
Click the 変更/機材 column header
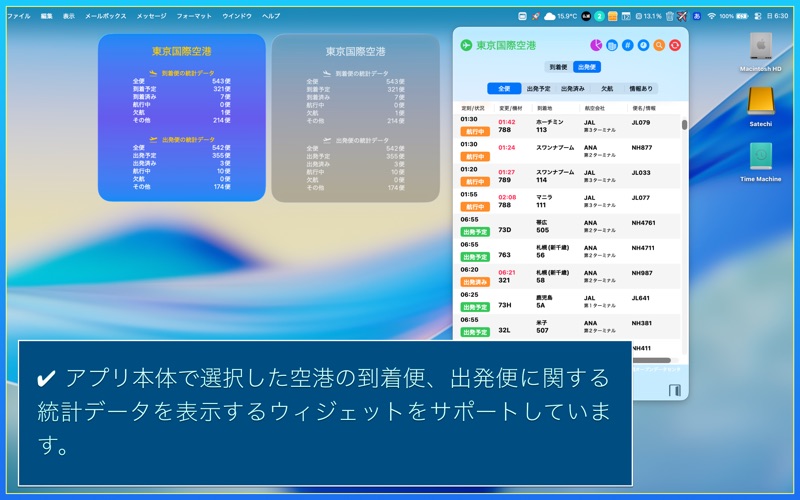[511, 108]
